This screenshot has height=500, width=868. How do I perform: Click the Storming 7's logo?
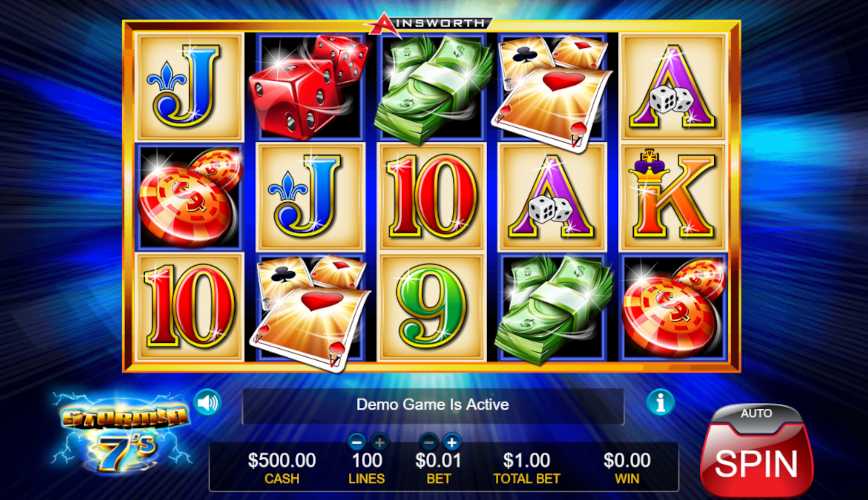point(123,433)
